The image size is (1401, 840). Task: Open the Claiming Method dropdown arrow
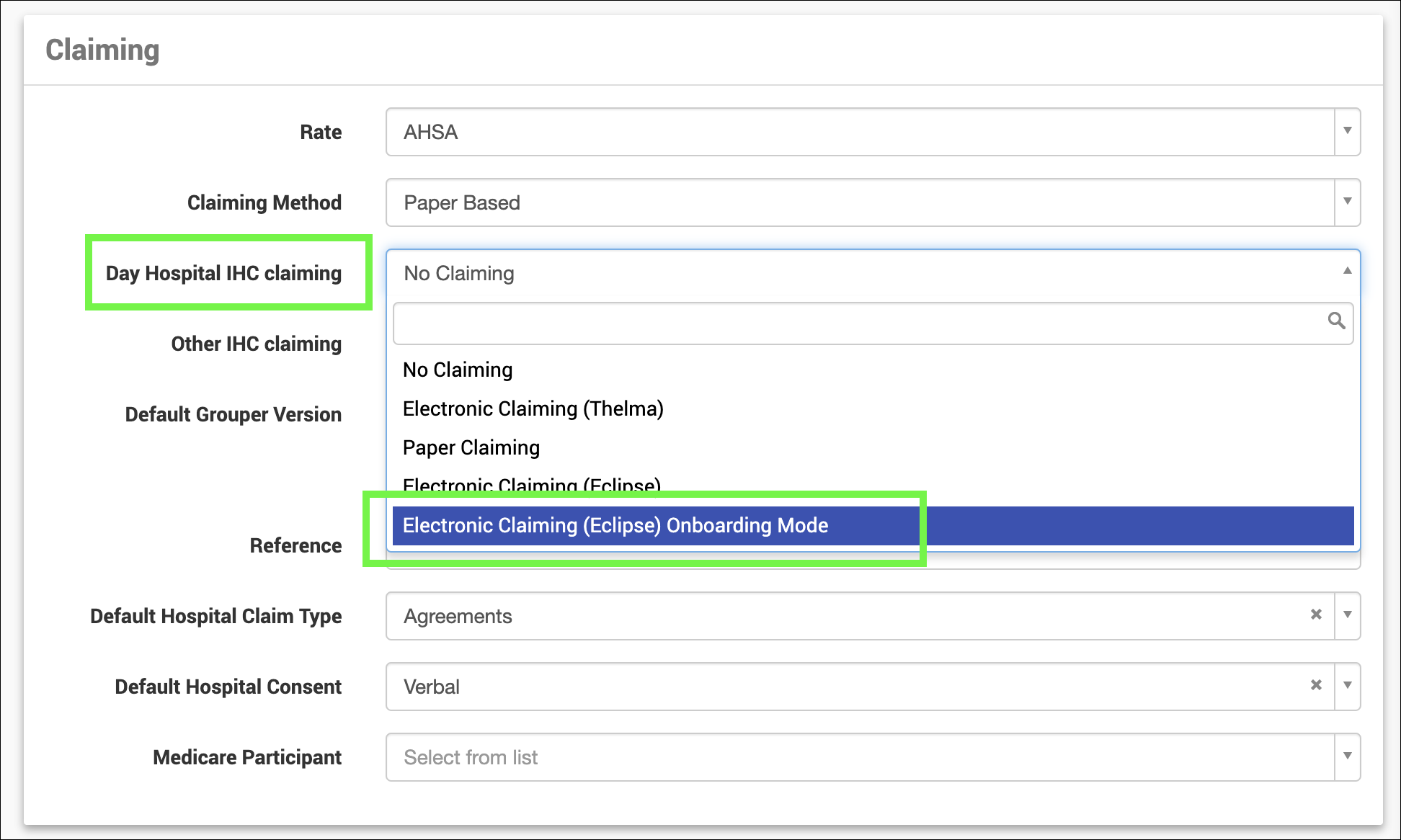(x=1347, y=202)
